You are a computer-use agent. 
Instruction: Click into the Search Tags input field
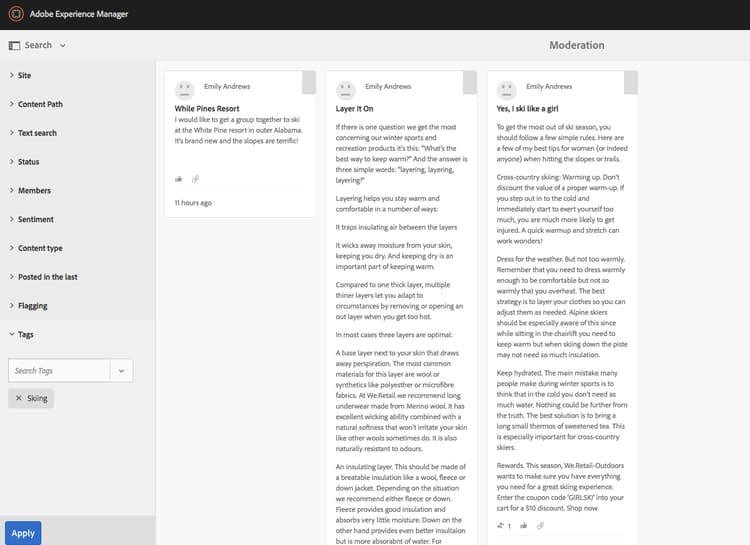59,371
